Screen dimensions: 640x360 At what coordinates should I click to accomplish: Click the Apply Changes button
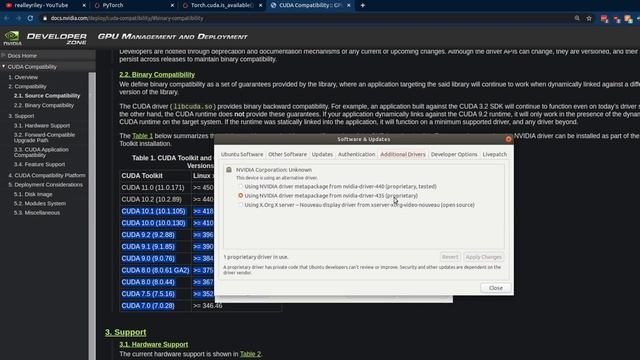[484, 257]
